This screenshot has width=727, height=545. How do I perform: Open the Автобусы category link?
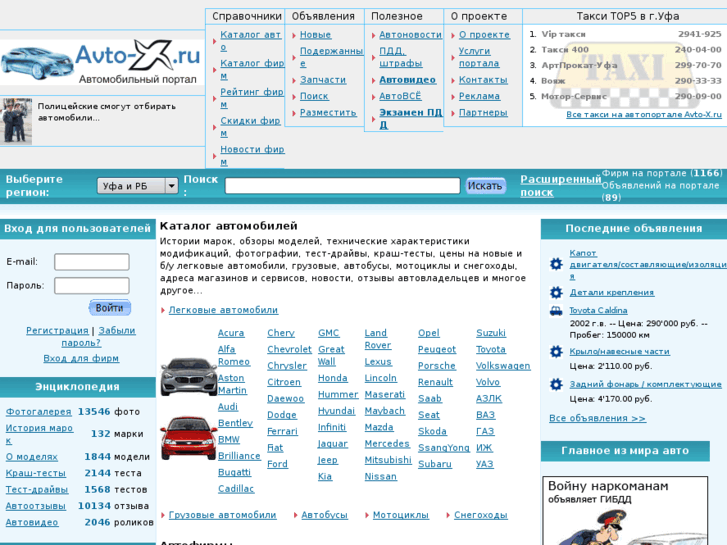(325, 515)
